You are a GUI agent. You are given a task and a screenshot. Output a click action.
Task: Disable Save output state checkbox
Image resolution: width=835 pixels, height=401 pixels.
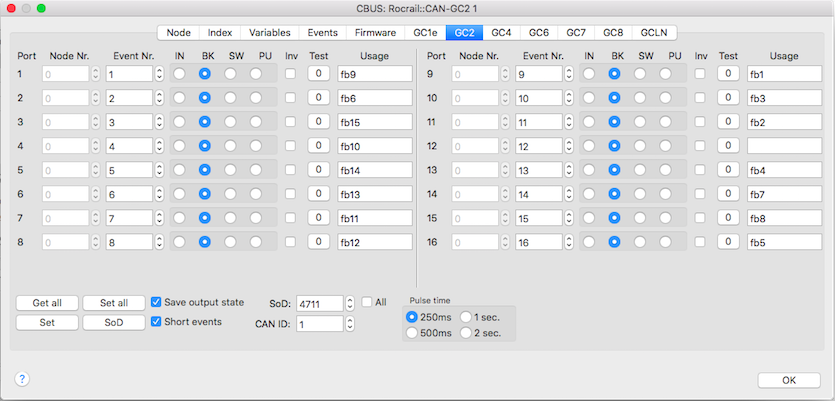(156, 302)
